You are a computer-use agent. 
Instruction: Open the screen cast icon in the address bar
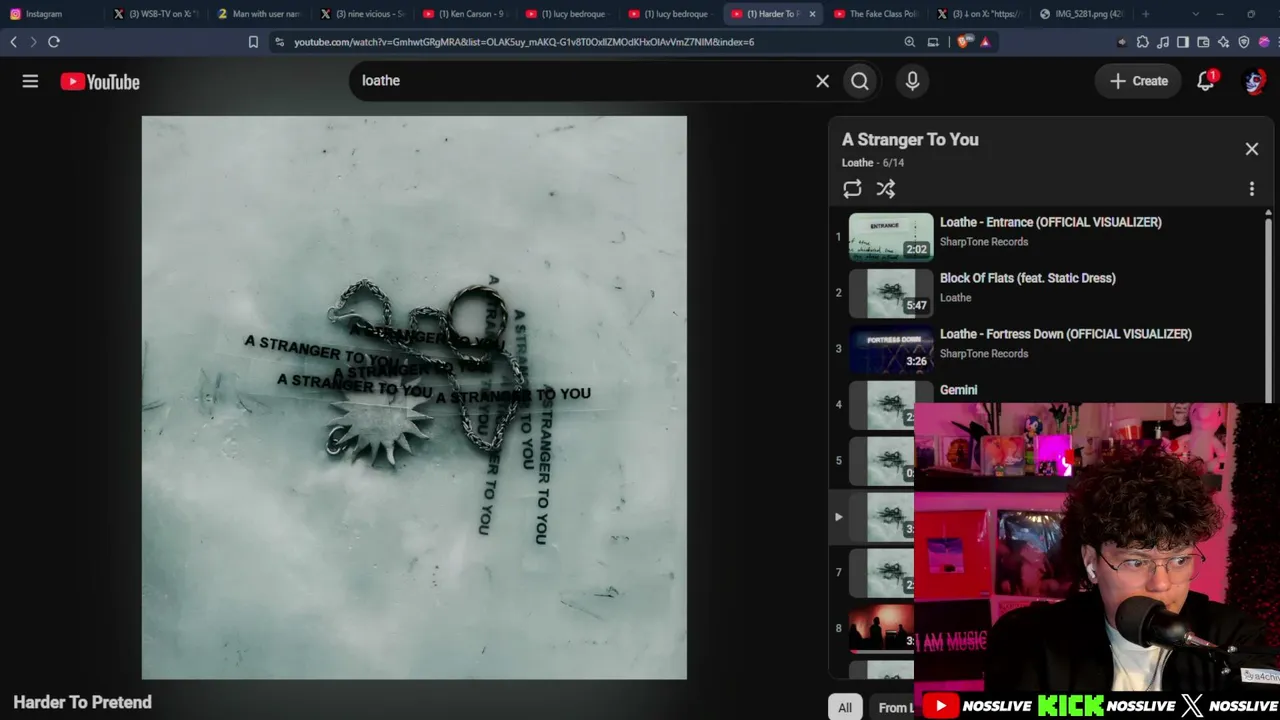933,42
